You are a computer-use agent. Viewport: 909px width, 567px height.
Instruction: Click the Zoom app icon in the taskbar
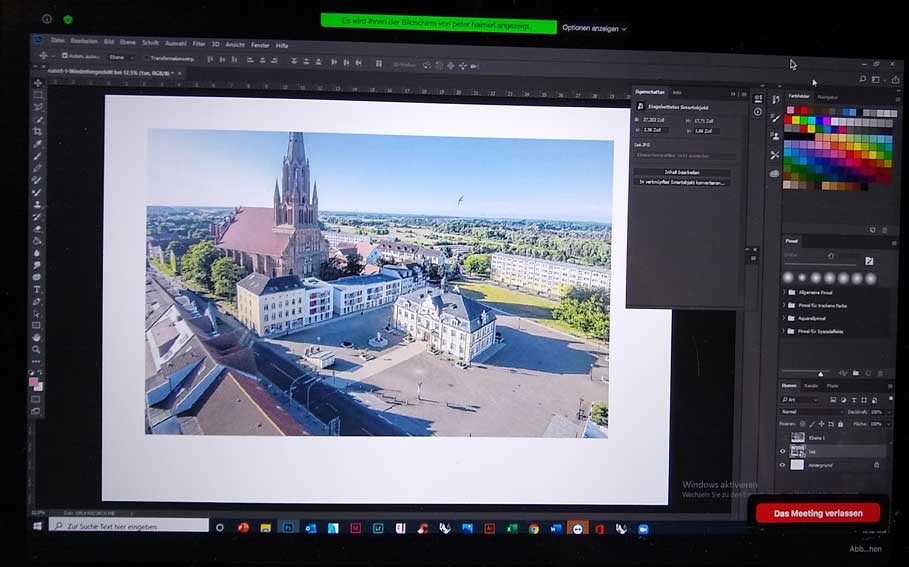644,528
